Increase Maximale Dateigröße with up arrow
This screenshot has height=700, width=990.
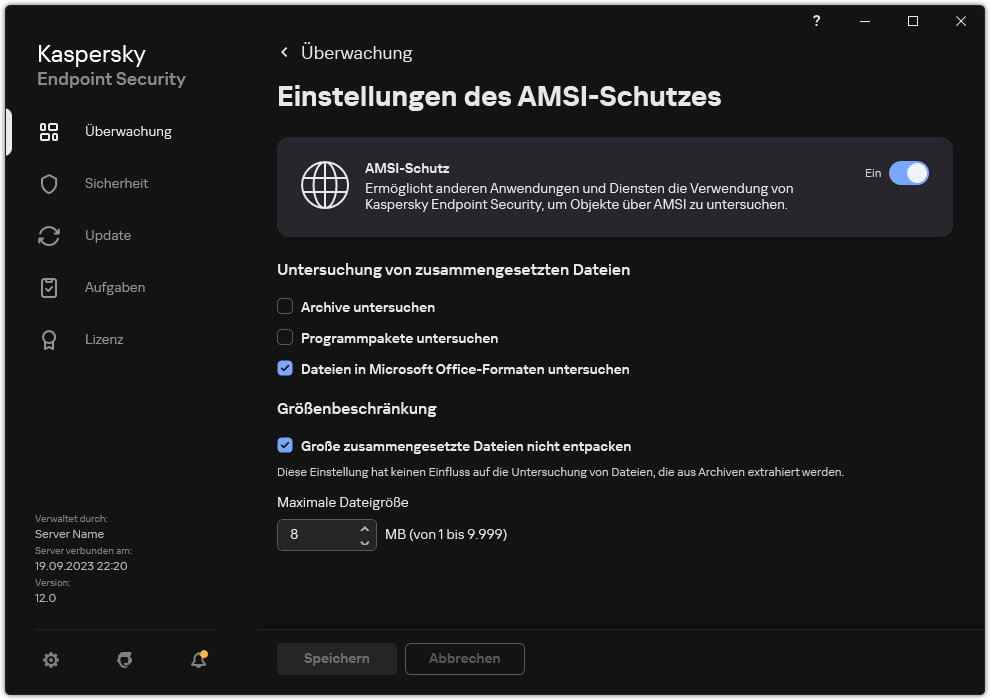(364, 529)
